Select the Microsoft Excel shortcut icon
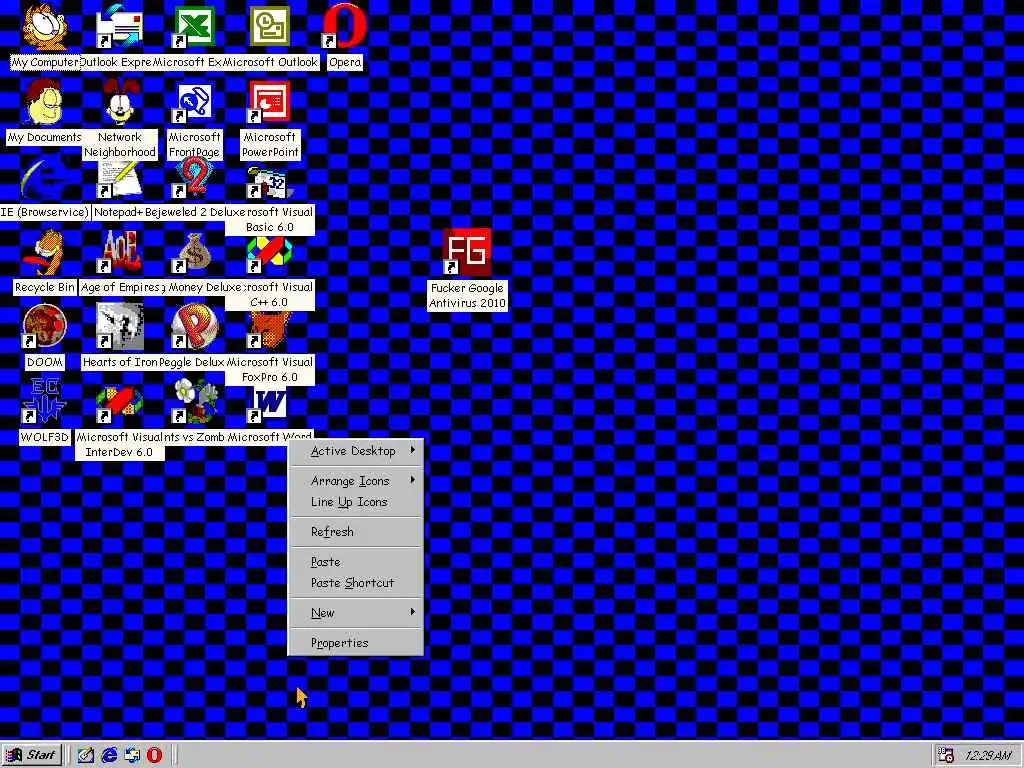The width and height of the screenshot is (1024, 768). [194, 27]
